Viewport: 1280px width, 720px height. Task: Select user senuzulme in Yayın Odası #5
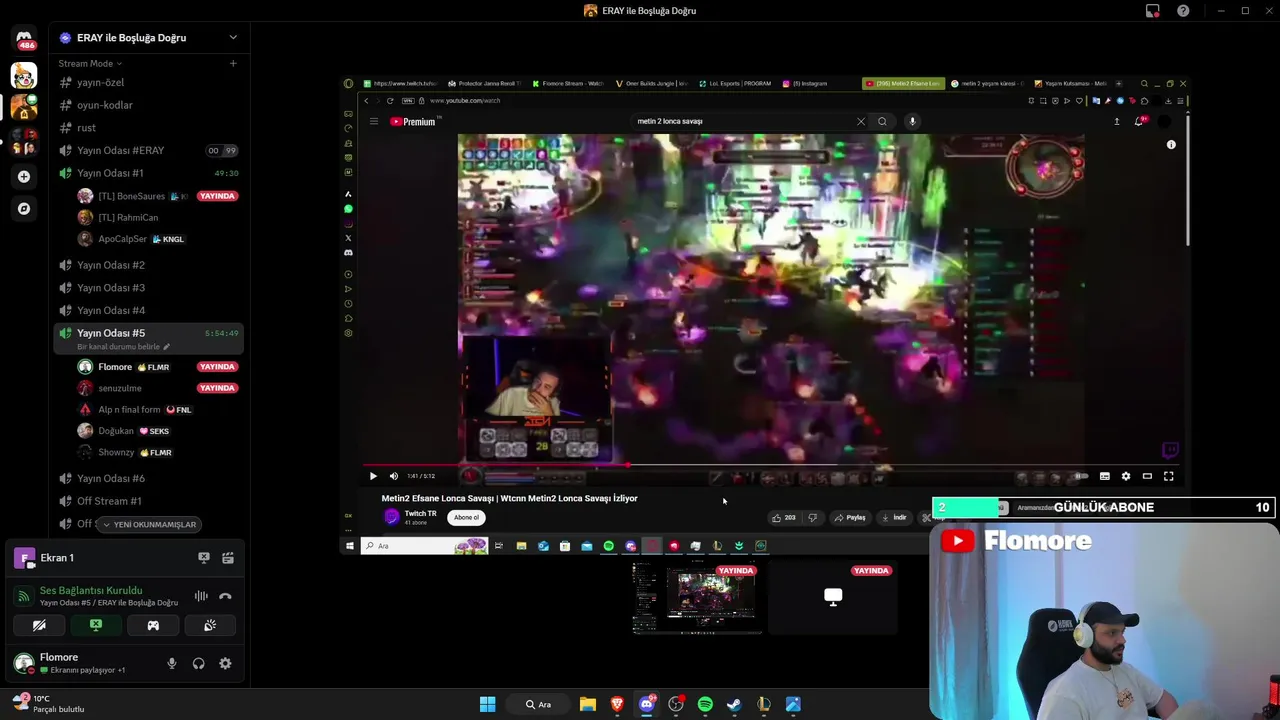[x=157, y=388]
